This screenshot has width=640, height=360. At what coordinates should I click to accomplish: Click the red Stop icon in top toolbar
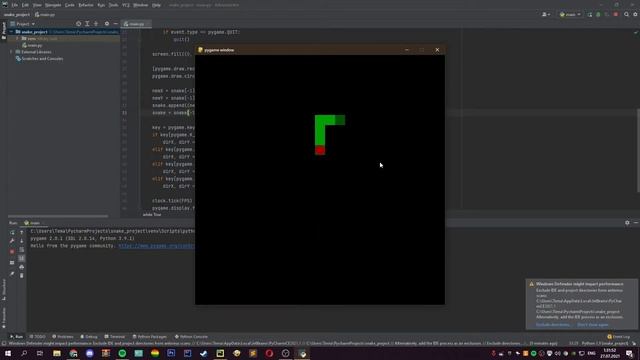[x=616, y=15]
